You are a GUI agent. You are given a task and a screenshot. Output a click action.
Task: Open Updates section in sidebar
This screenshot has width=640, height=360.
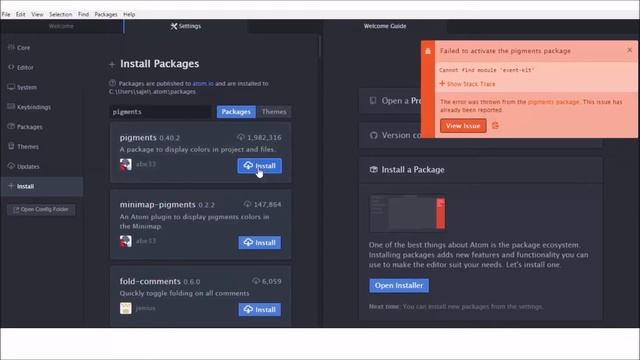click(28, 167)
